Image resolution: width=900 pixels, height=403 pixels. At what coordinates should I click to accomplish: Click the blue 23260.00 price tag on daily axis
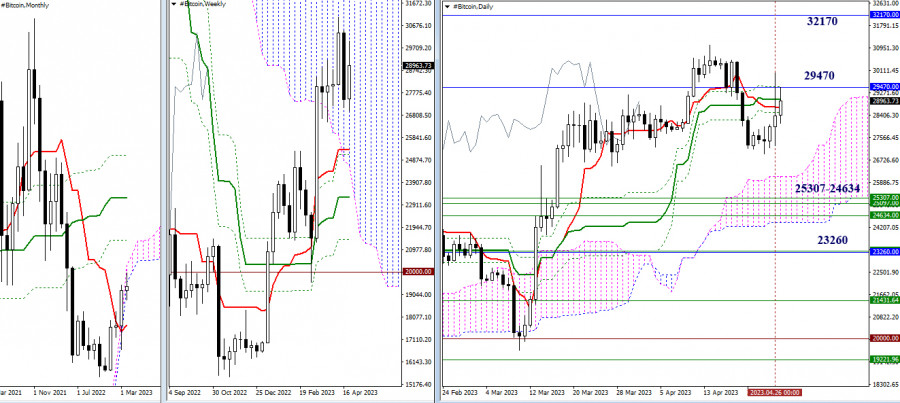[884, 251]
